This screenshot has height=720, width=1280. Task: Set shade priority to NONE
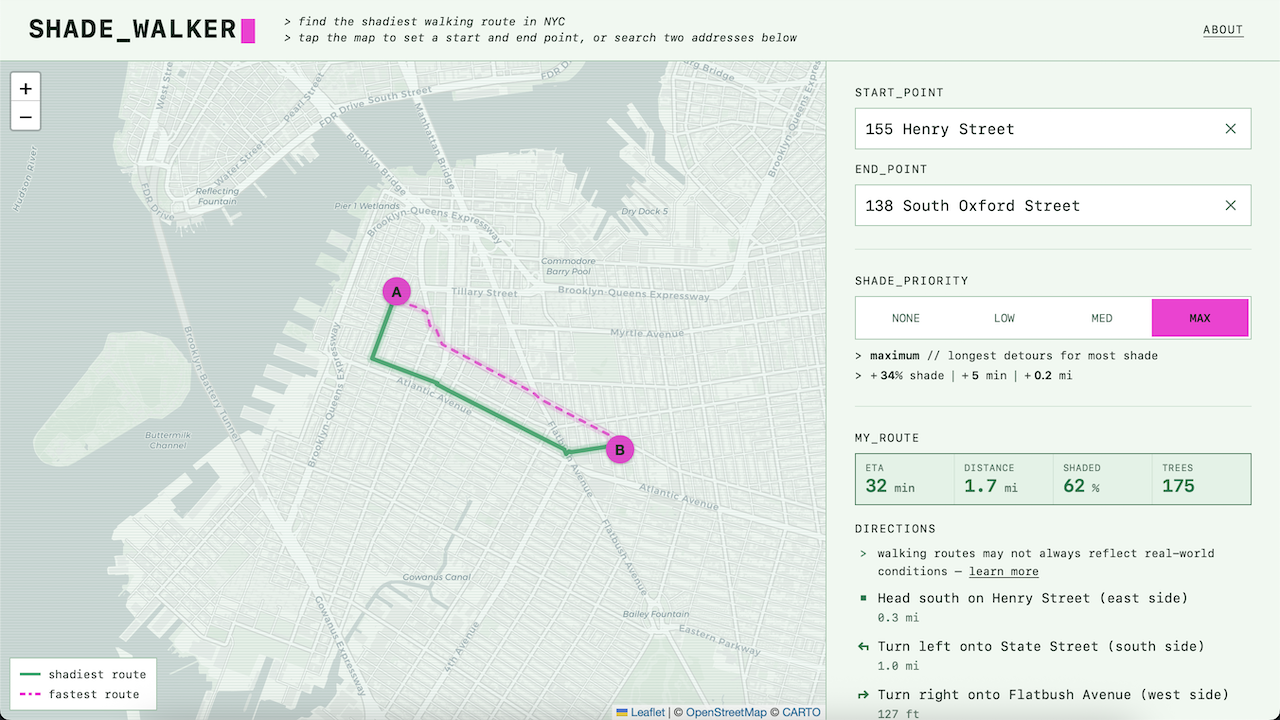906,318
